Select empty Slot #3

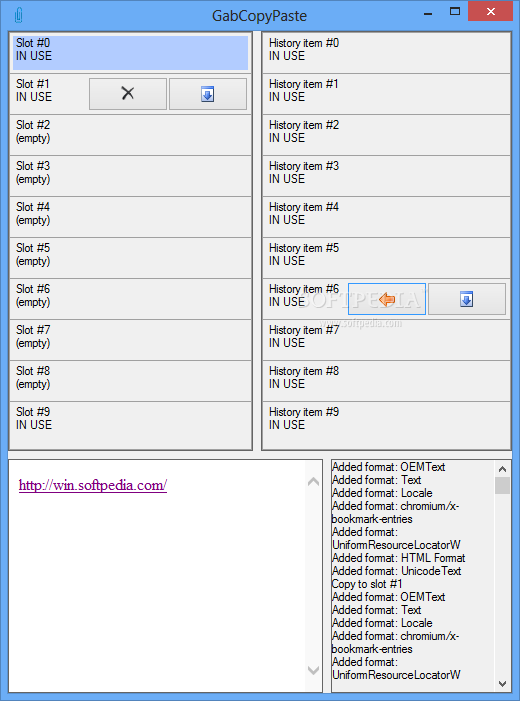pyautogui.click(x=131, y=176)
